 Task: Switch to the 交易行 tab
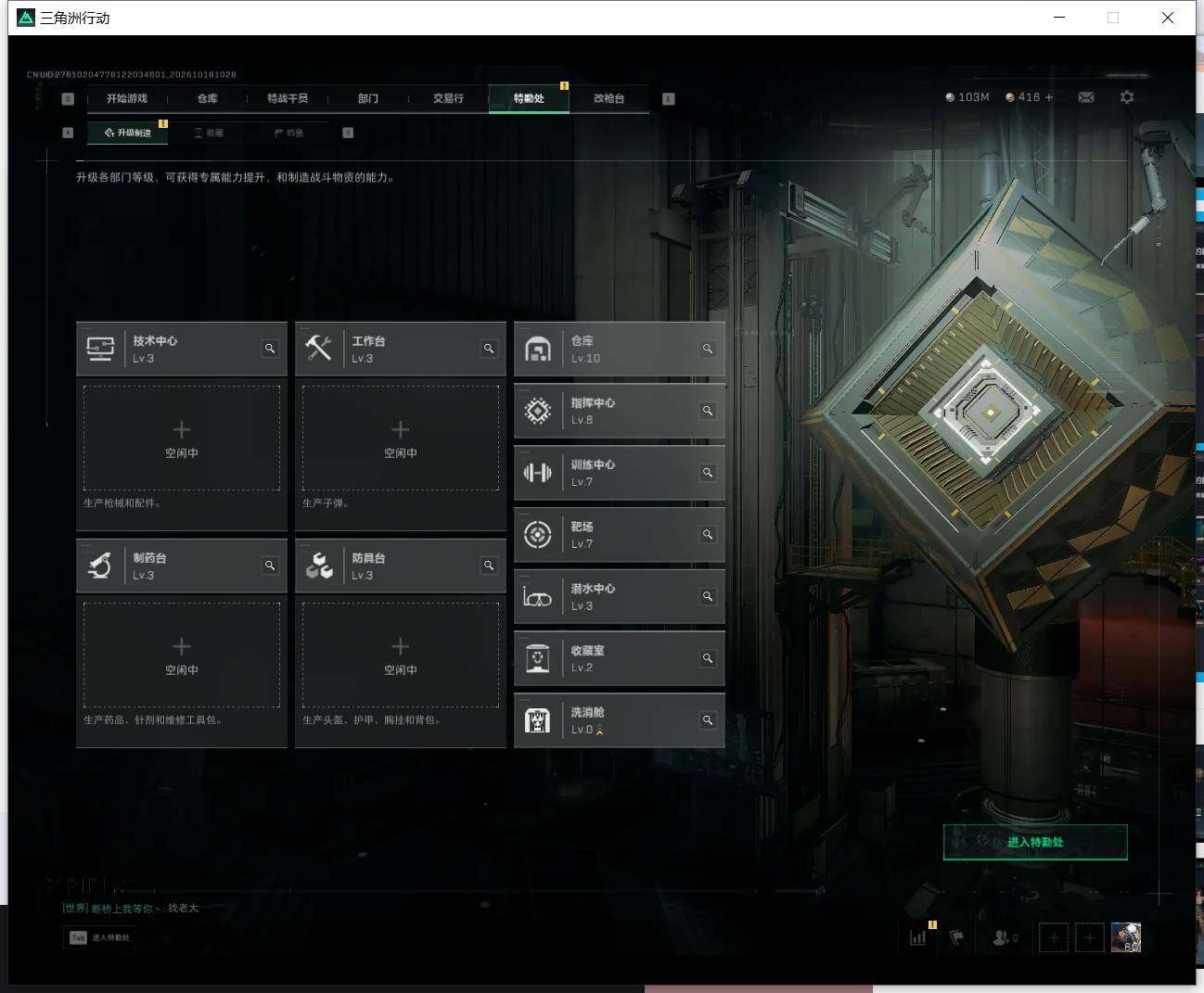point(448,98)
